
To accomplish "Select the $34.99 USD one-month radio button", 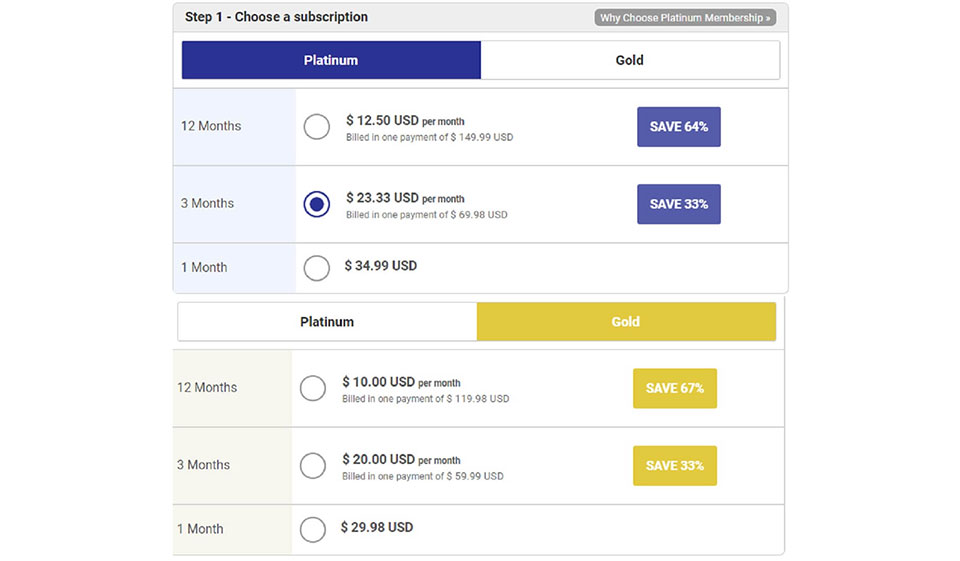I will click(317, 268).
